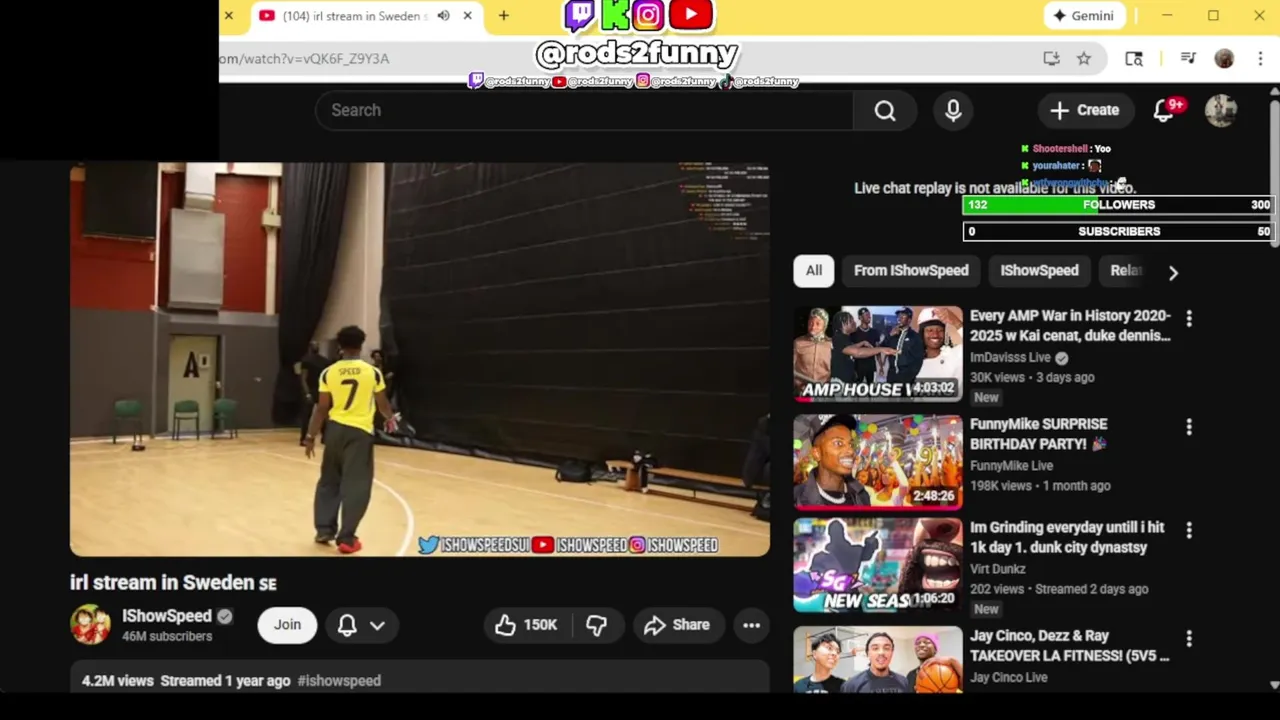This screenshot has height=720, width=1280.
Task: Open options for Jay Cinco video
Action: 1189,638
